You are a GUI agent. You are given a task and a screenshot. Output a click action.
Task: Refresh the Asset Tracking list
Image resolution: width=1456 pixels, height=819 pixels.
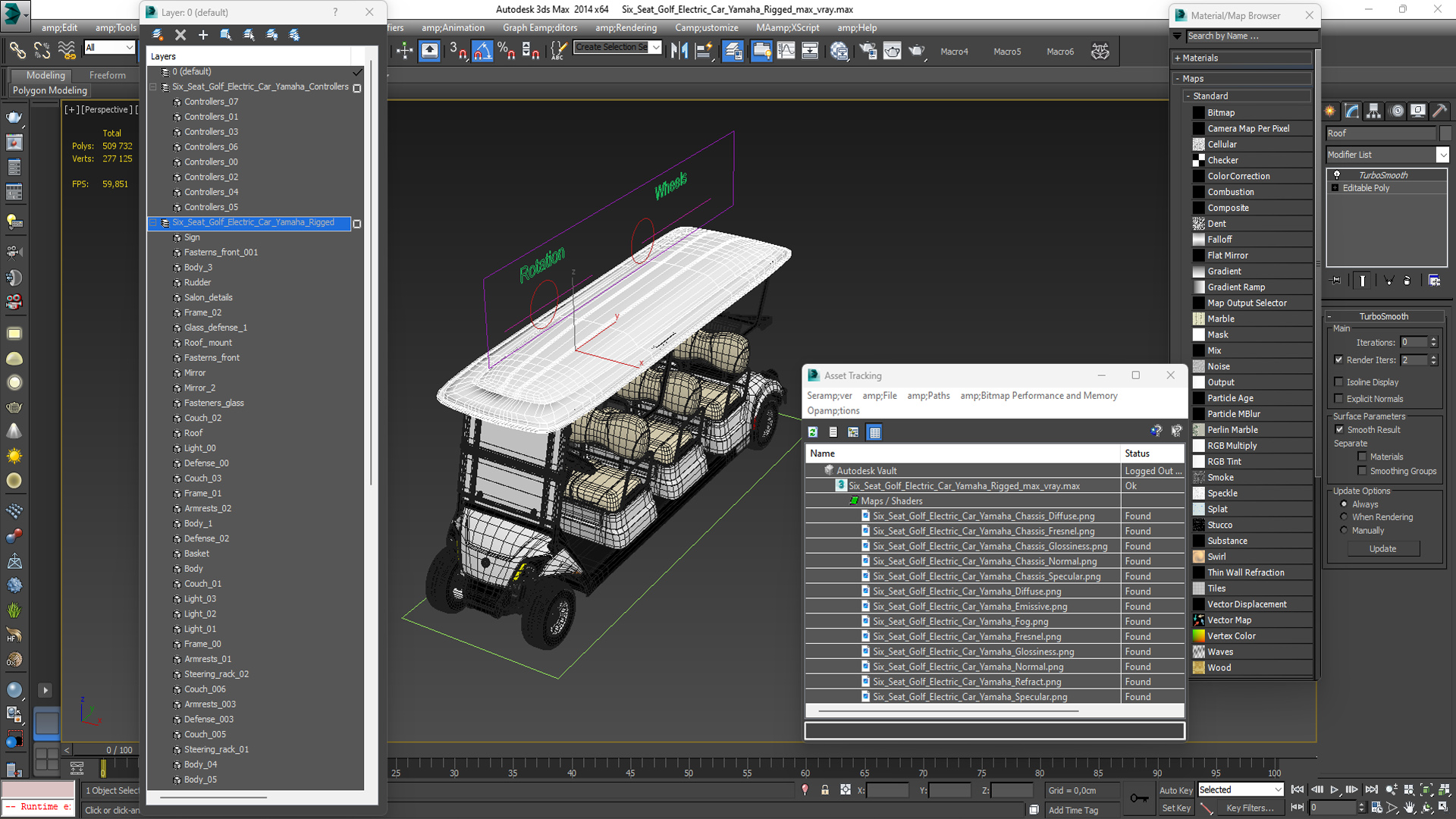[x=813, y=432]
